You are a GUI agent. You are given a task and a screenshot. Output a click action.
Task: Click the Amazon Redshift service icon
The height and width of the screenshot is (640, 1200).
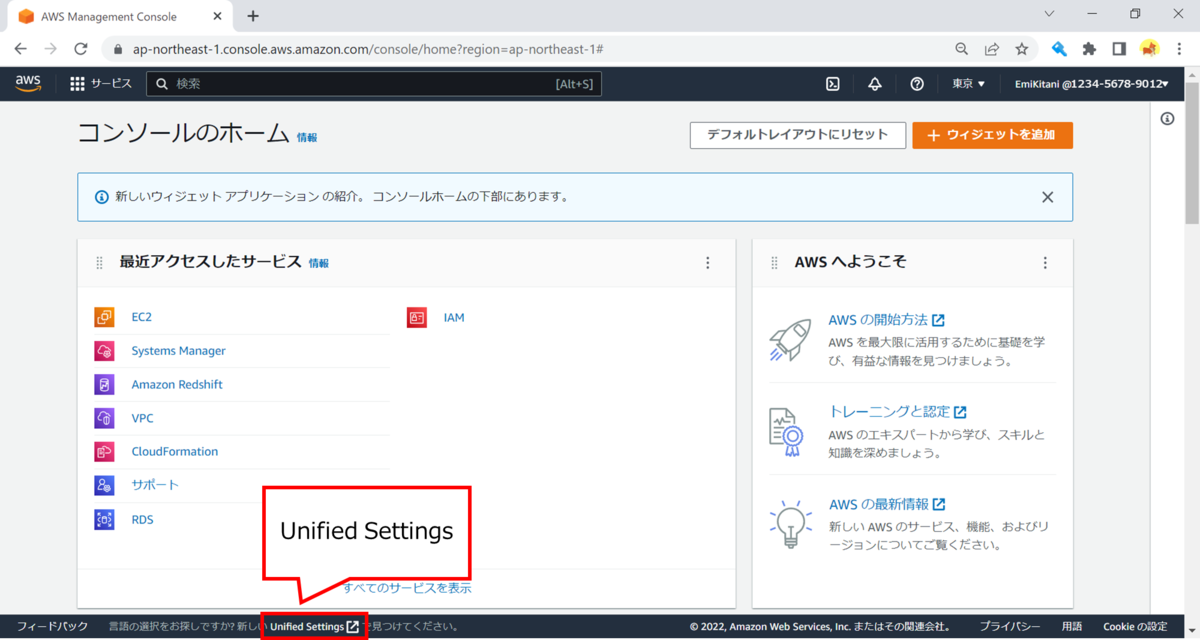tap(105, 384)
